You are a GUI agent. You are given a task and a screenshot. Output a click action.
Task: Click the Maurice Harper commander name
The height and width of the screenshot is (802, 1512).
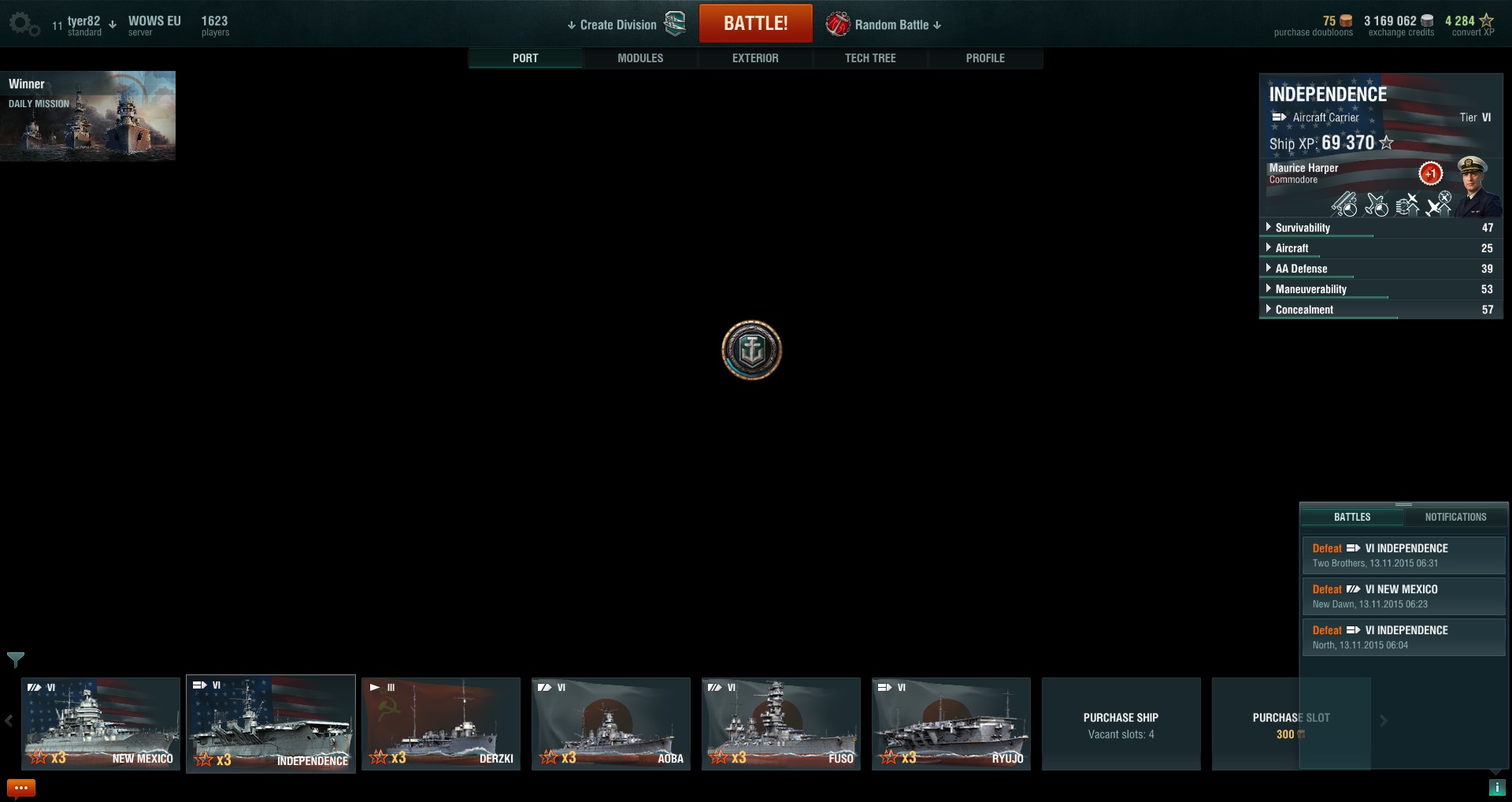point(1303,168)
